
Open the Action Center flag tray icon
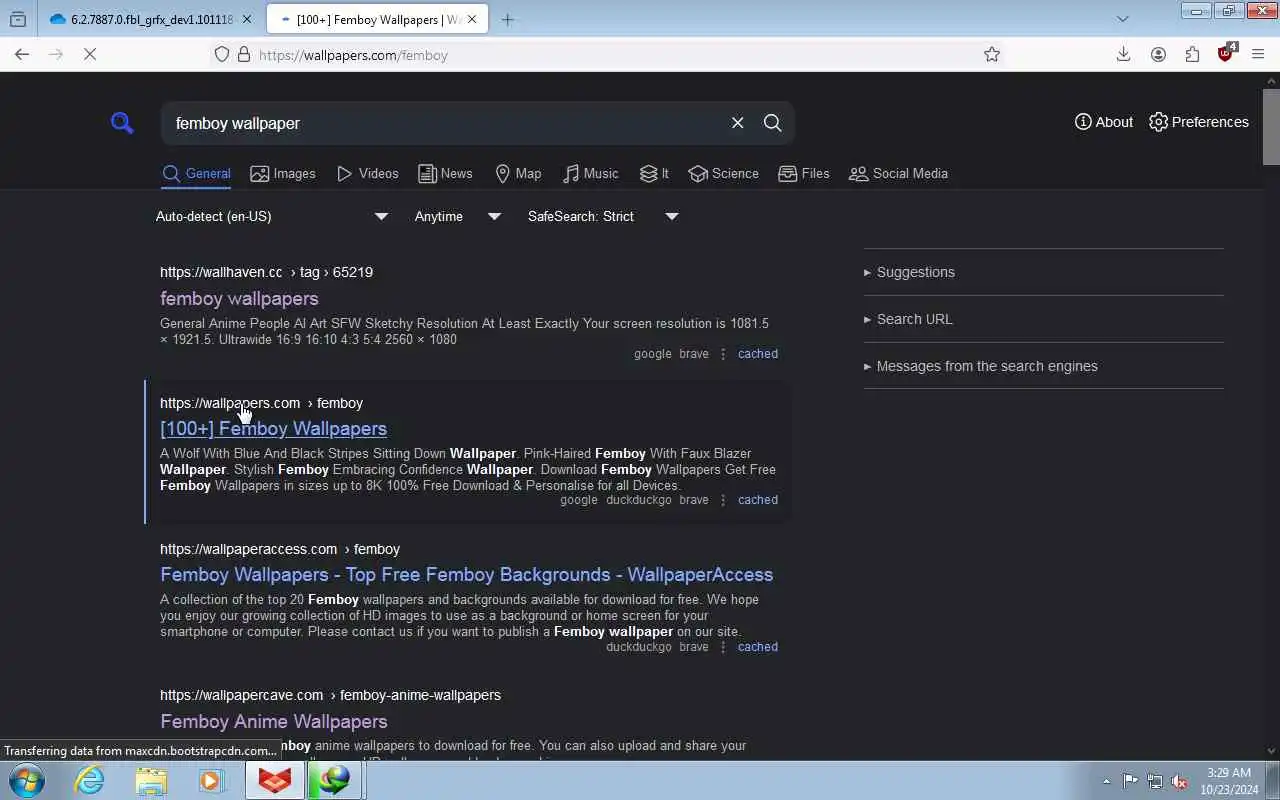[x=1130, y=781]
